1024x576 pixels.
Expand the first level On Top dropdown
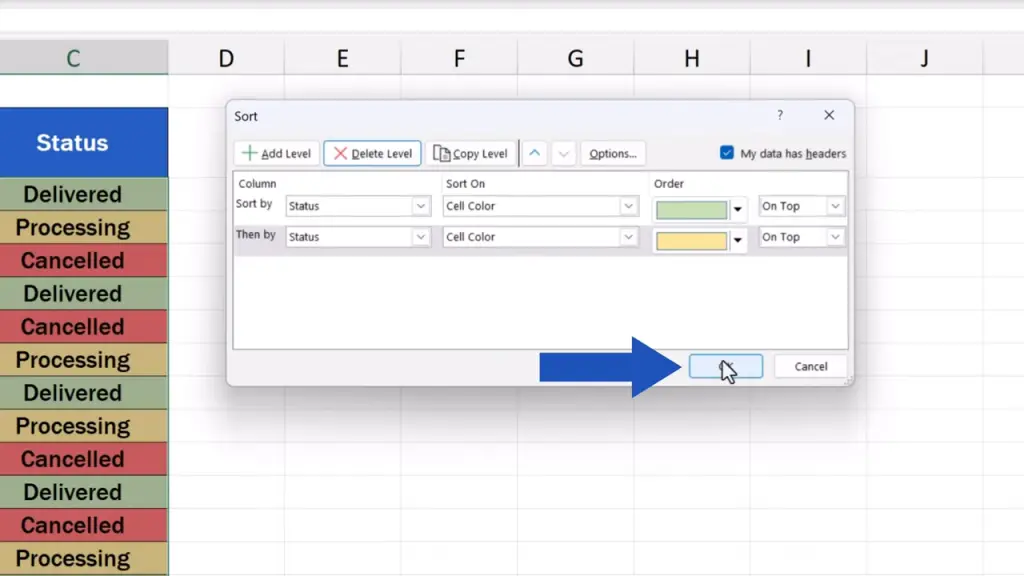835,207
